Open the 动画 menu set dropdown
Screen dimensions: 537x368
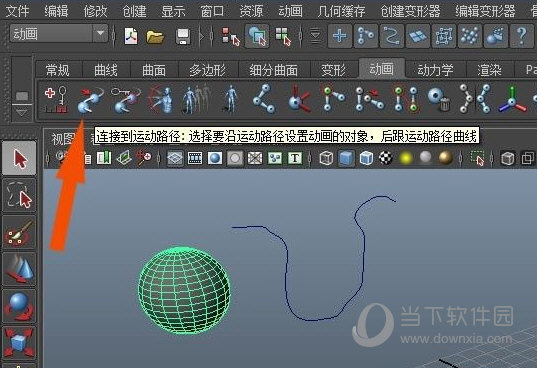59,34
